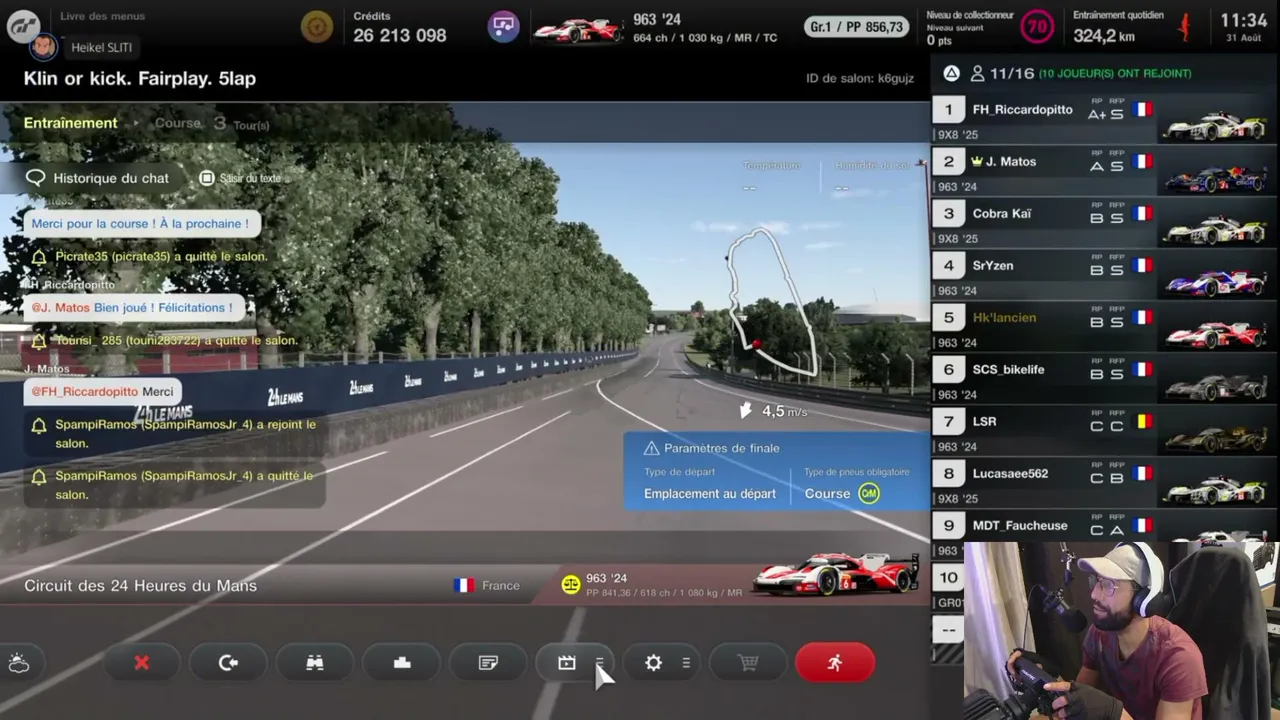Screen dimensions: 1280x720
Task: Select player Hk'lancien in the list
Action: pos(1105,327)
